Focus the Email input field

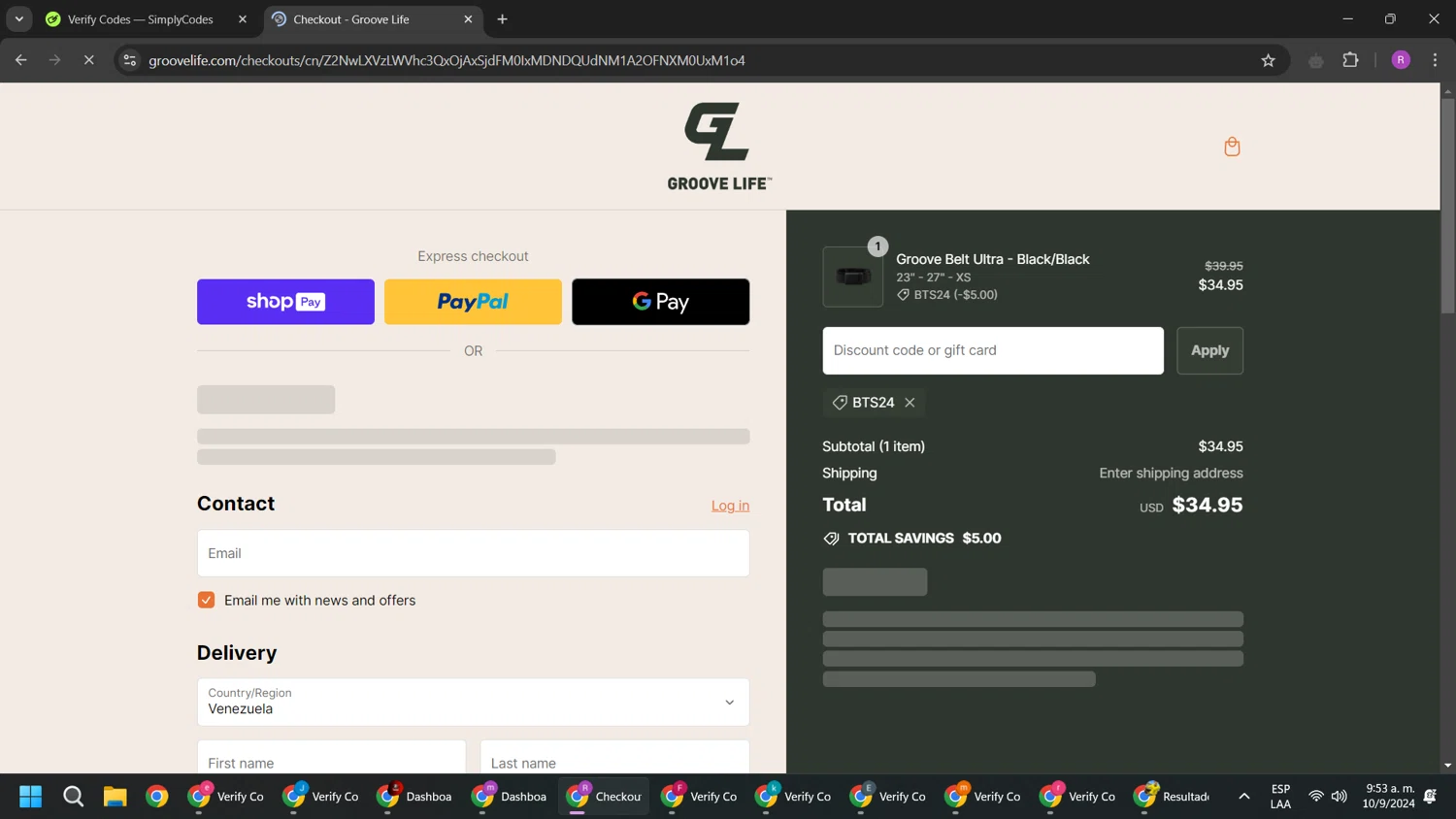(x=473, y=553)
